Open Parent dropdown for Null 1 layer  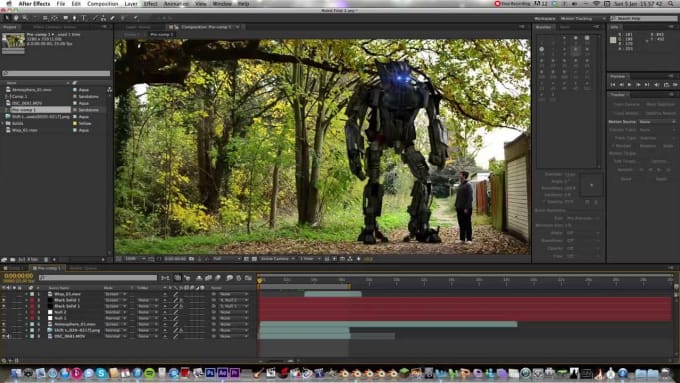234,318
